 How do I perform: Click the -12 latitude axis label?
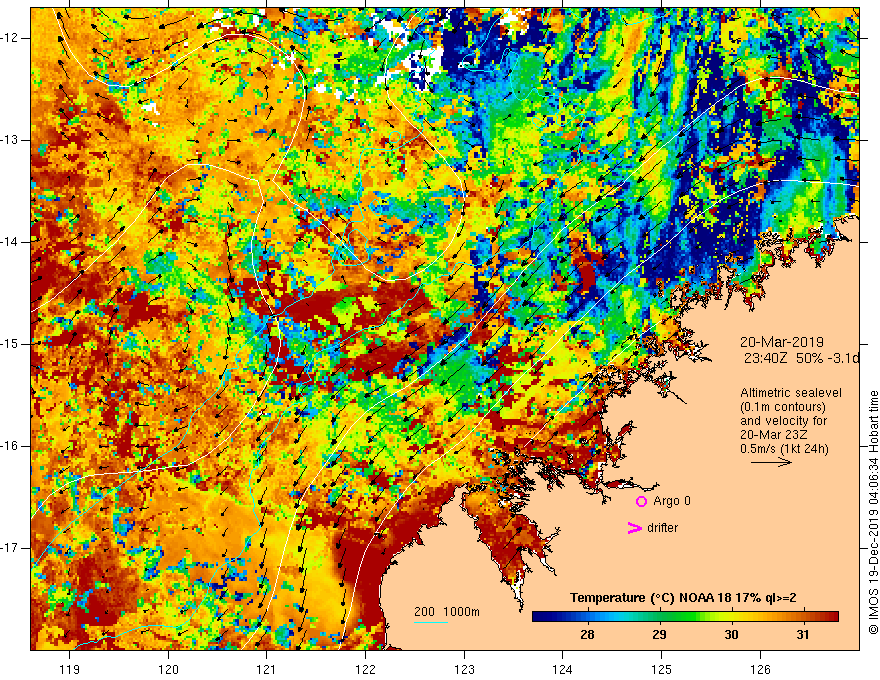point(10,38)
